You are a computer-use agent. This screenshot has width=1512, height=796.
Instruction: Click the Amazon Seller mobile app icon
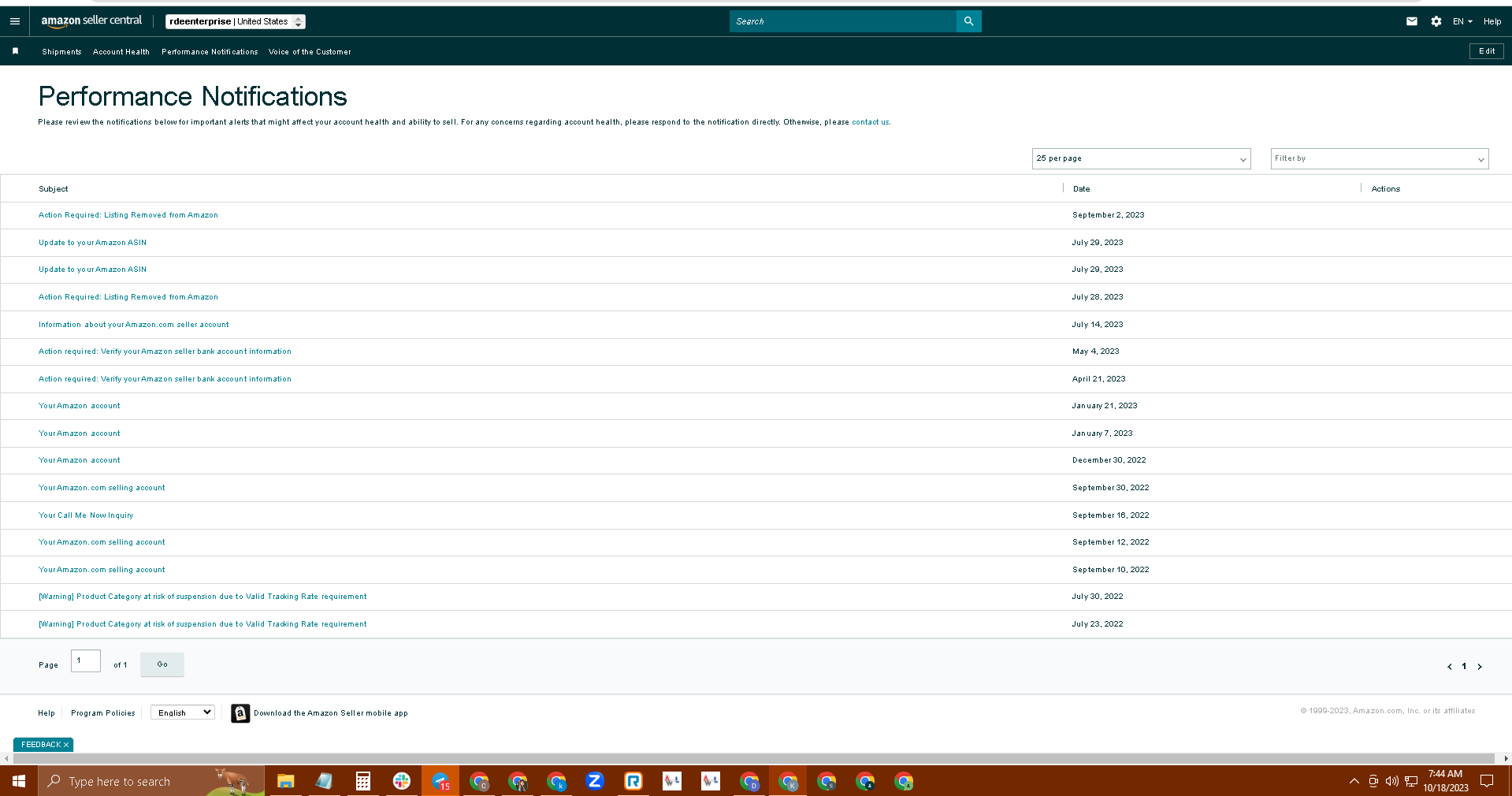[240, 713]
